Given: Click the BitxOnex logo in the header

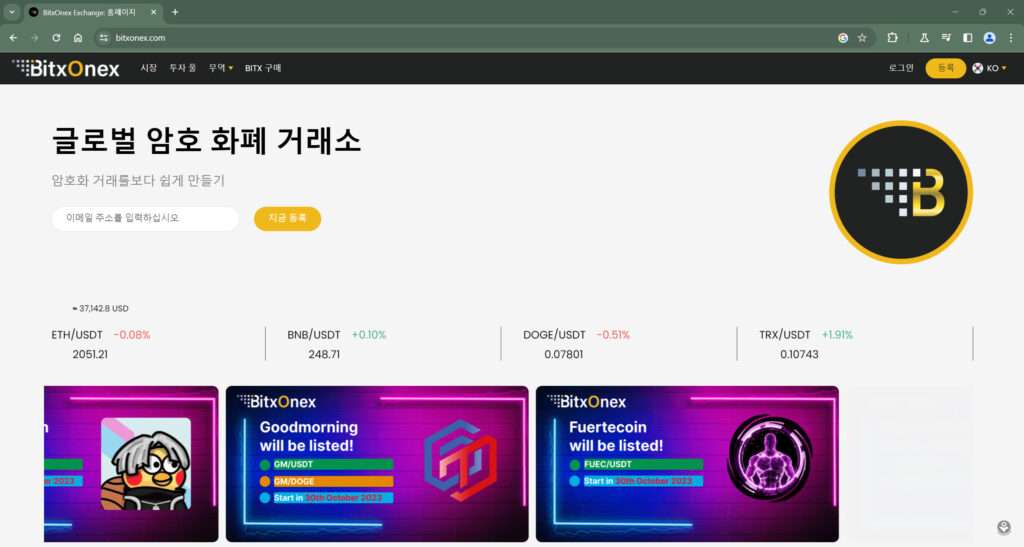Looking at the screenshot, I should point(66,68).
